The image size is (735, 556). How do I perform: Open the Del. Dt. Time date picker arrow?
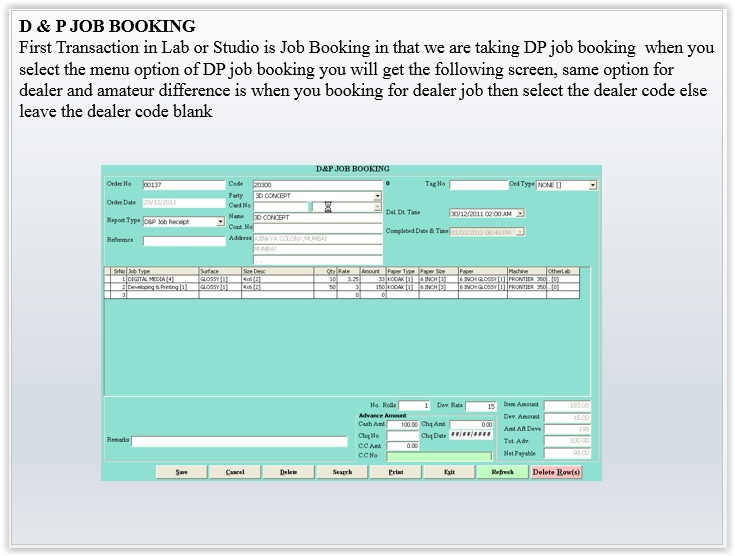coord(520,213)
